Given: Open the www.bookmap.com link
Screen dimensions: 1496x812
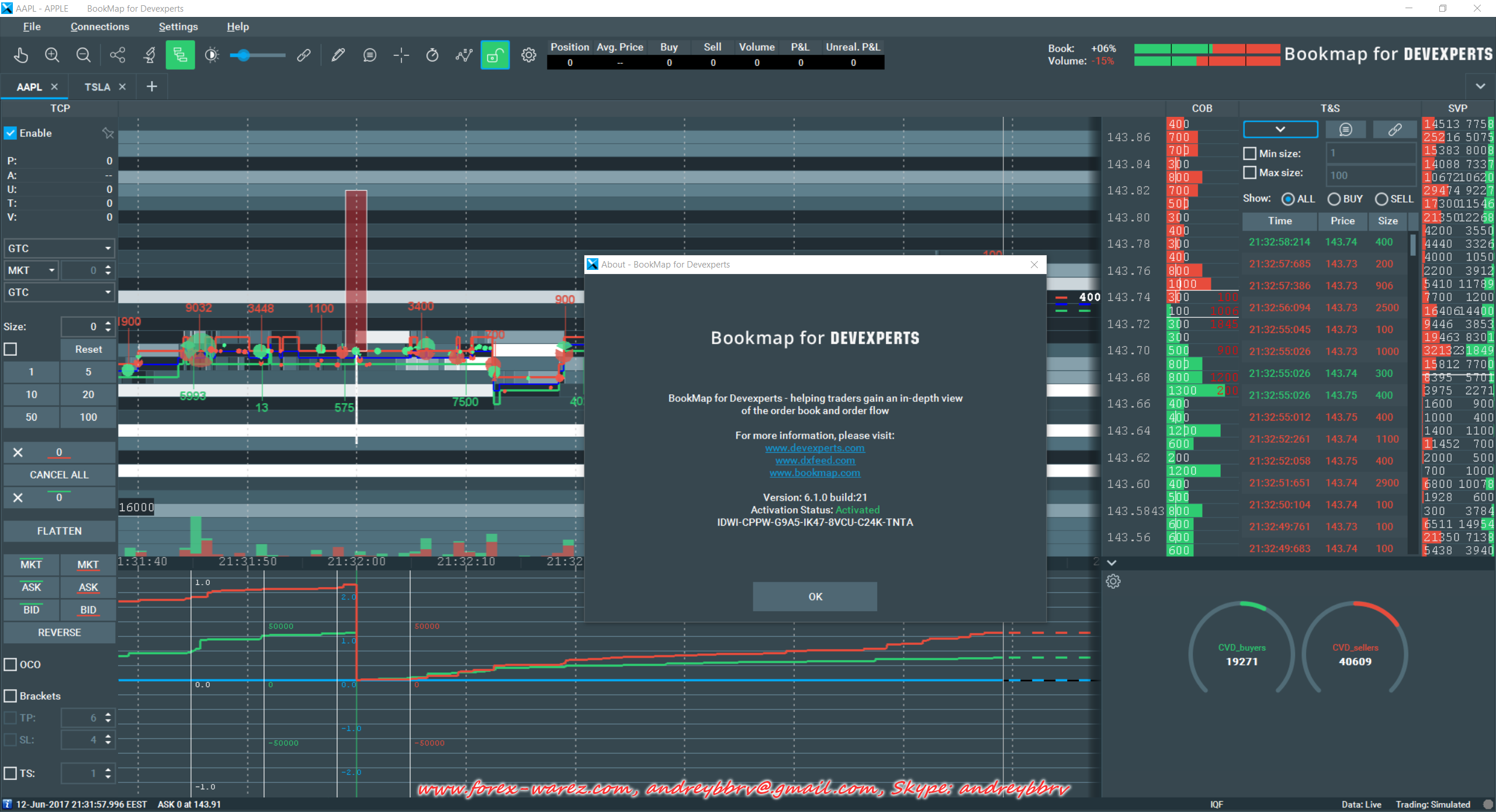Looking at the screenshot, I should (x=815, y=473).
